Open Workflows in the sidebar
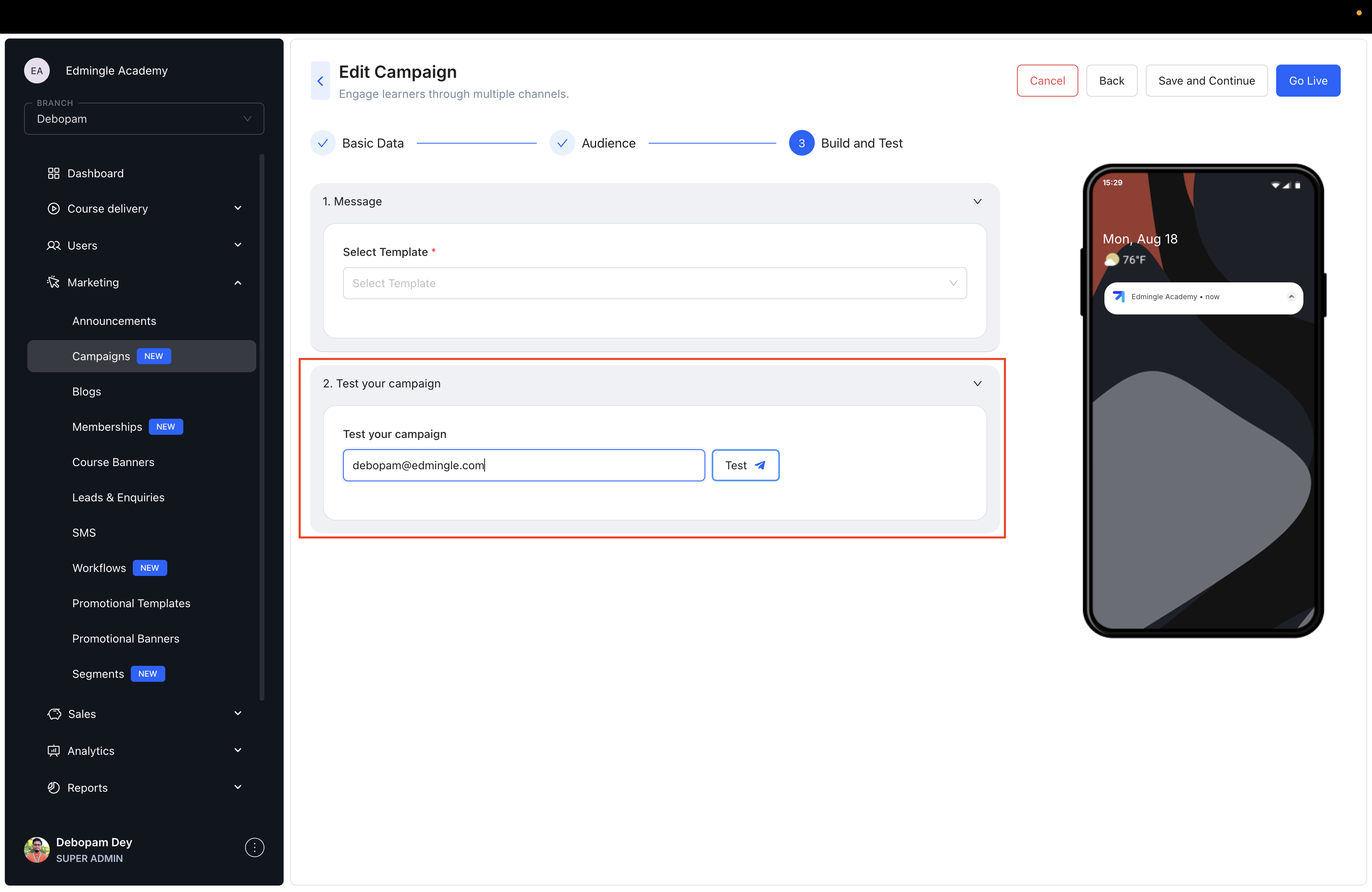1372x892 pixels. [99, 568]
